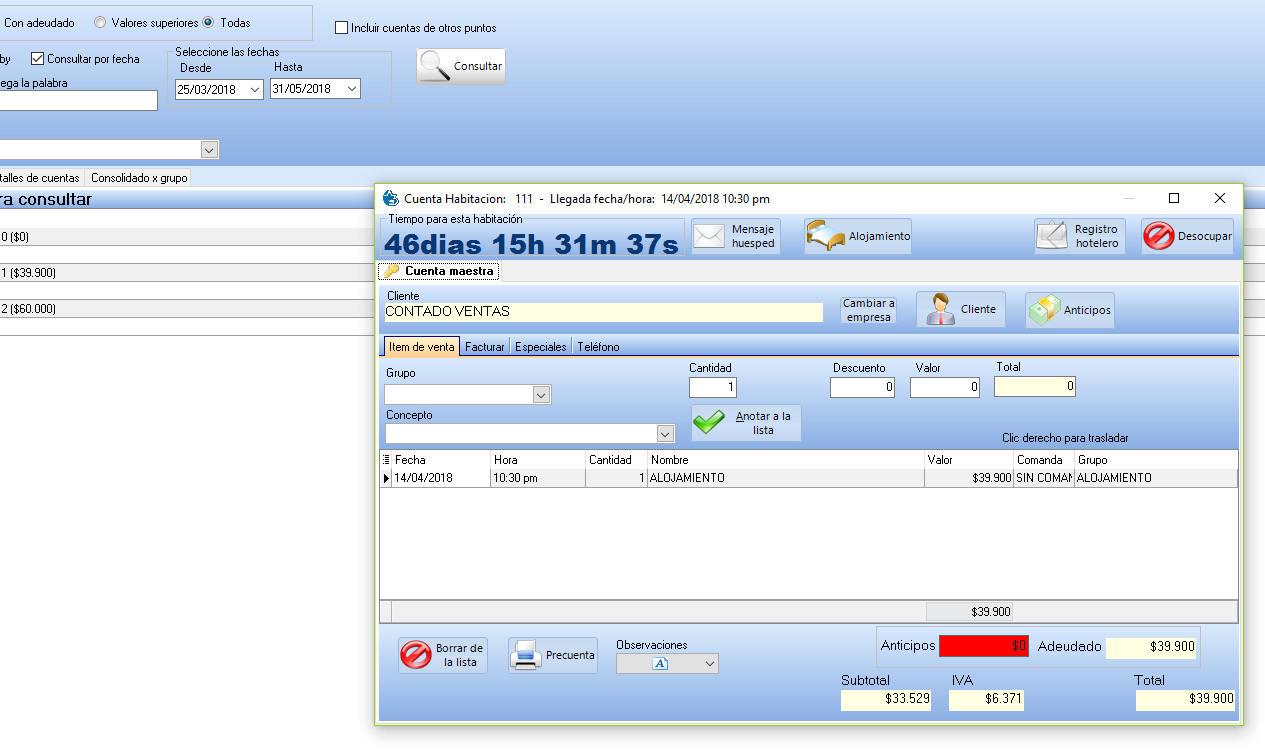The width and height of the screenshot is (1265, 751).
Task: Click the red Anticipos amount field
Action: click(984, 646)
